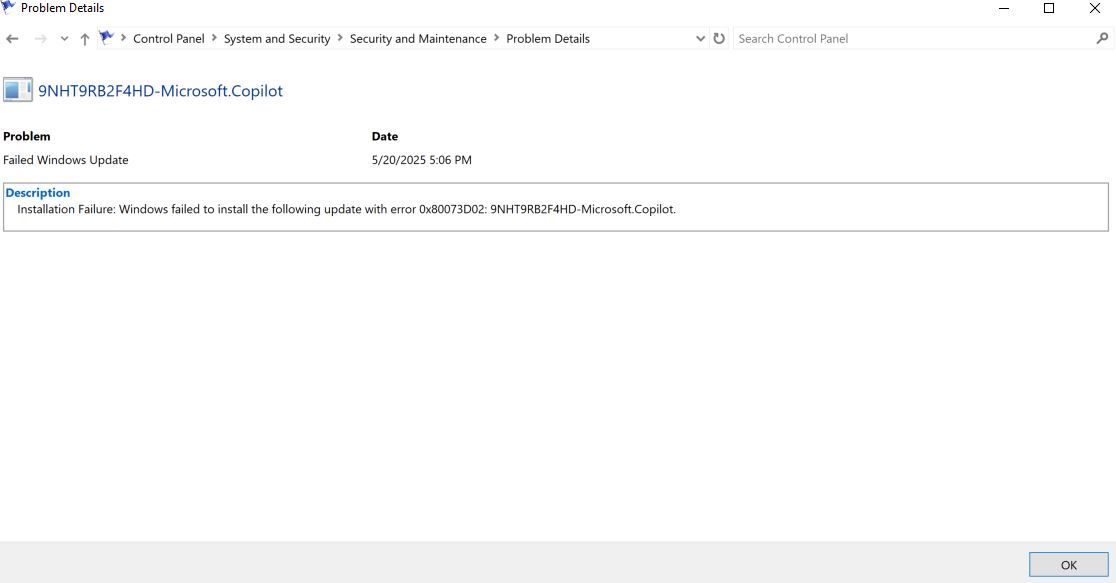Select the Problem Details breadcrumb
Image resolution: width=1116 pixels, height=583 pixels.
[x=547, y=39]
